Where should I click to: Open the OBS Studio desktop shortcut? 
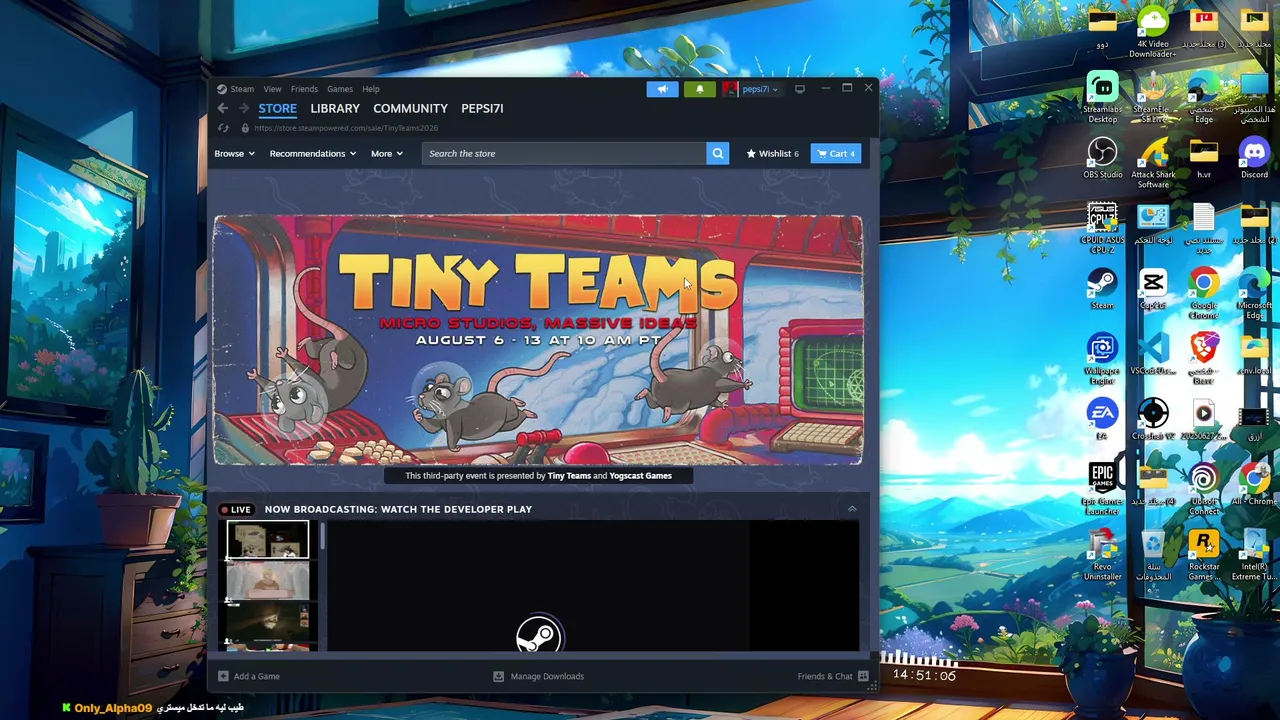click(x=1102, y=158)
